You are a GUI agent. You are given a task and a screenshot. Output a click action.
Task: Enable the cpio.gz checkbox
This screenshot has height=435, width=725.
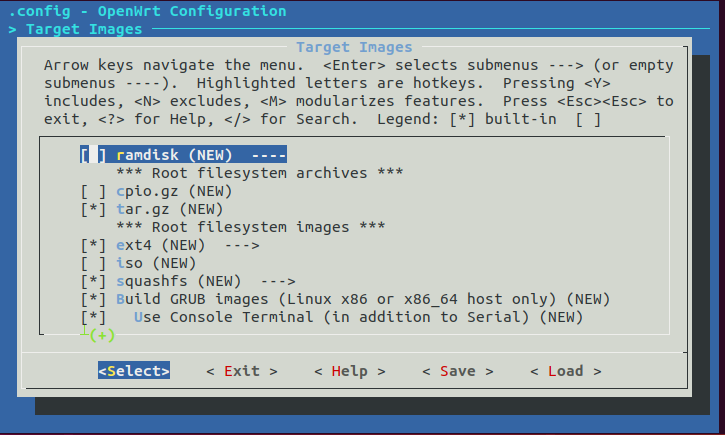click(93, 191)
